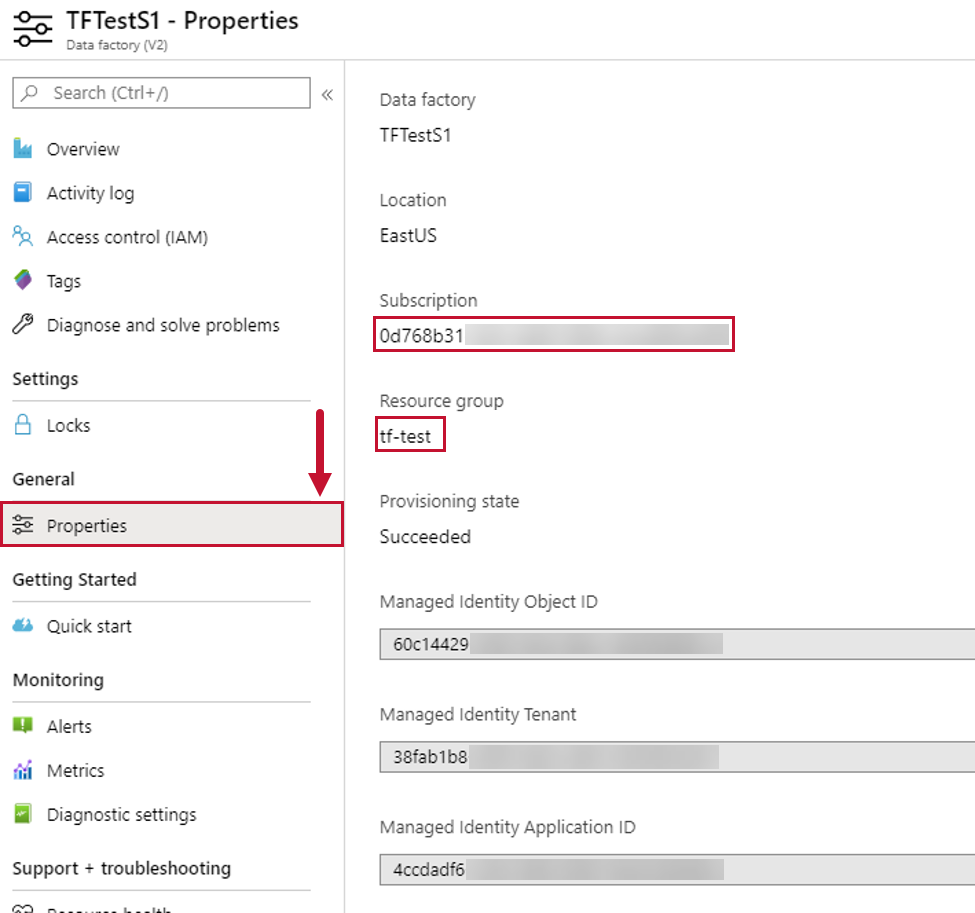Click the Settings section heading

point(45,378)
